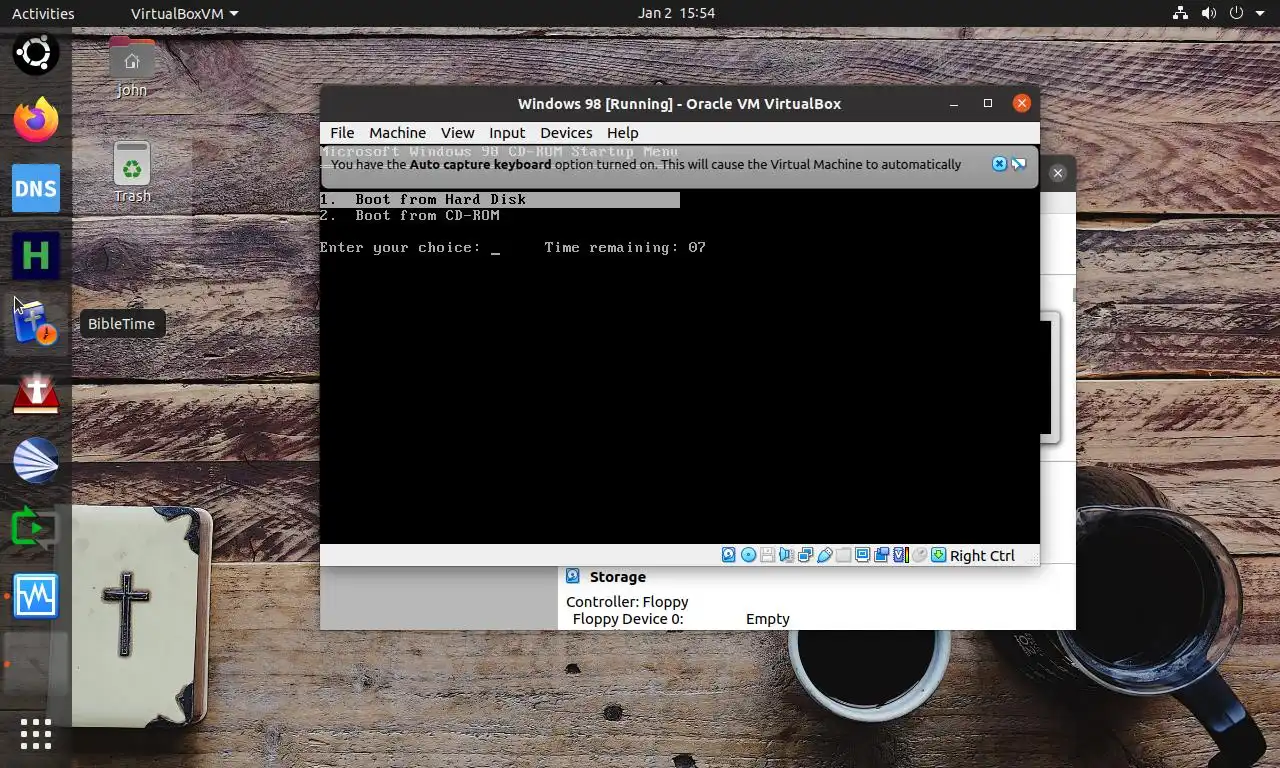Click the Windows 98 VirtualBox window title bar
Image resolution: width=1280 pixels, height=768 pixels.
[x=679, y=103]
